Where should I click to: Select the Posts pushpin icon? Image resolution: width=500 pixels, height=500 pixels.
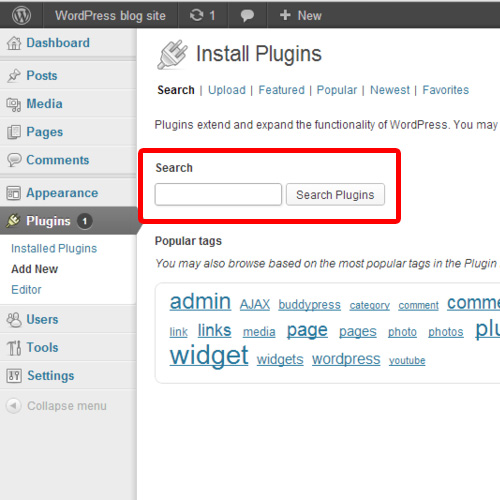(14, 76)
